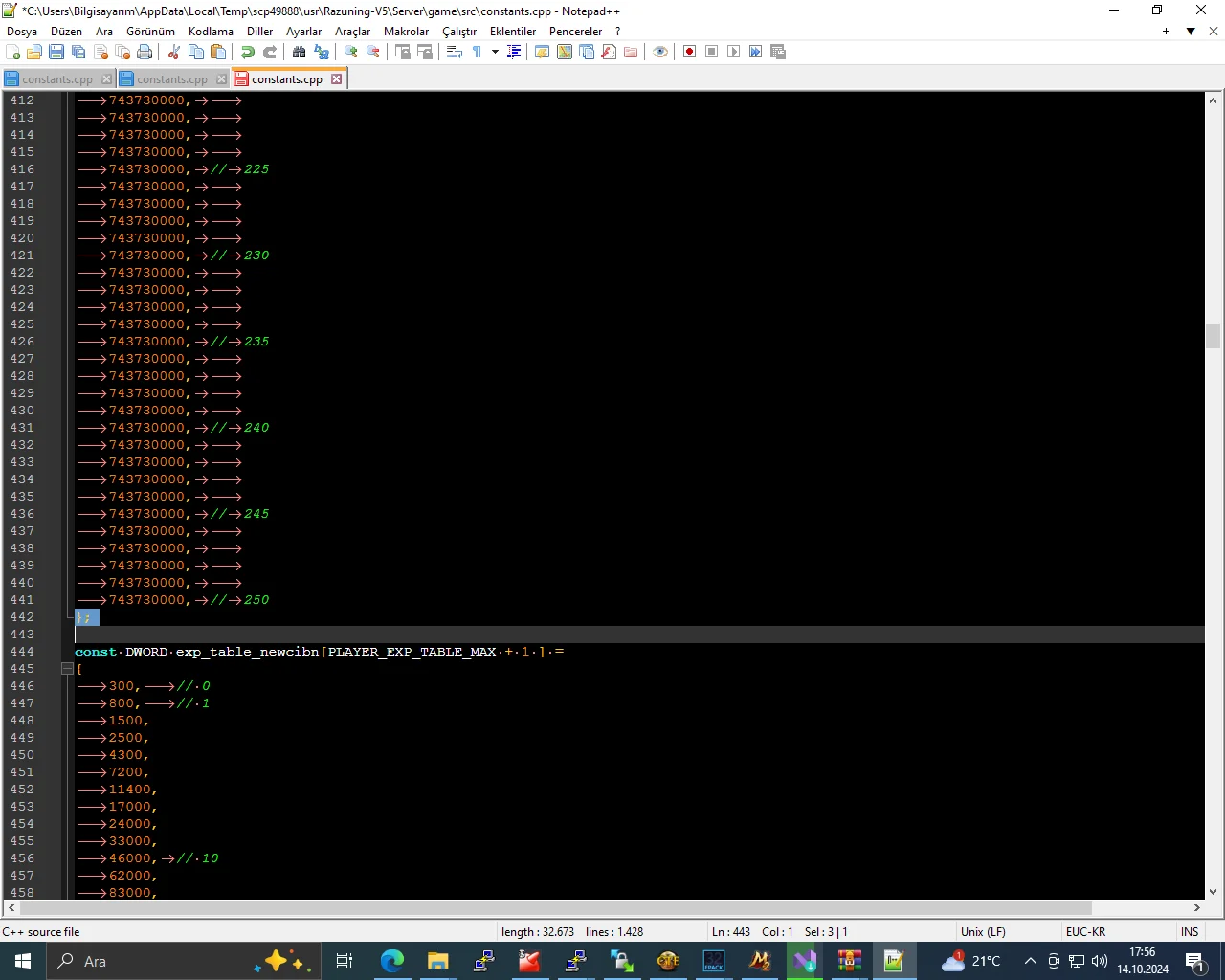Click the Print icon in toolbar
1225x980 pixels.
(145, 52)
